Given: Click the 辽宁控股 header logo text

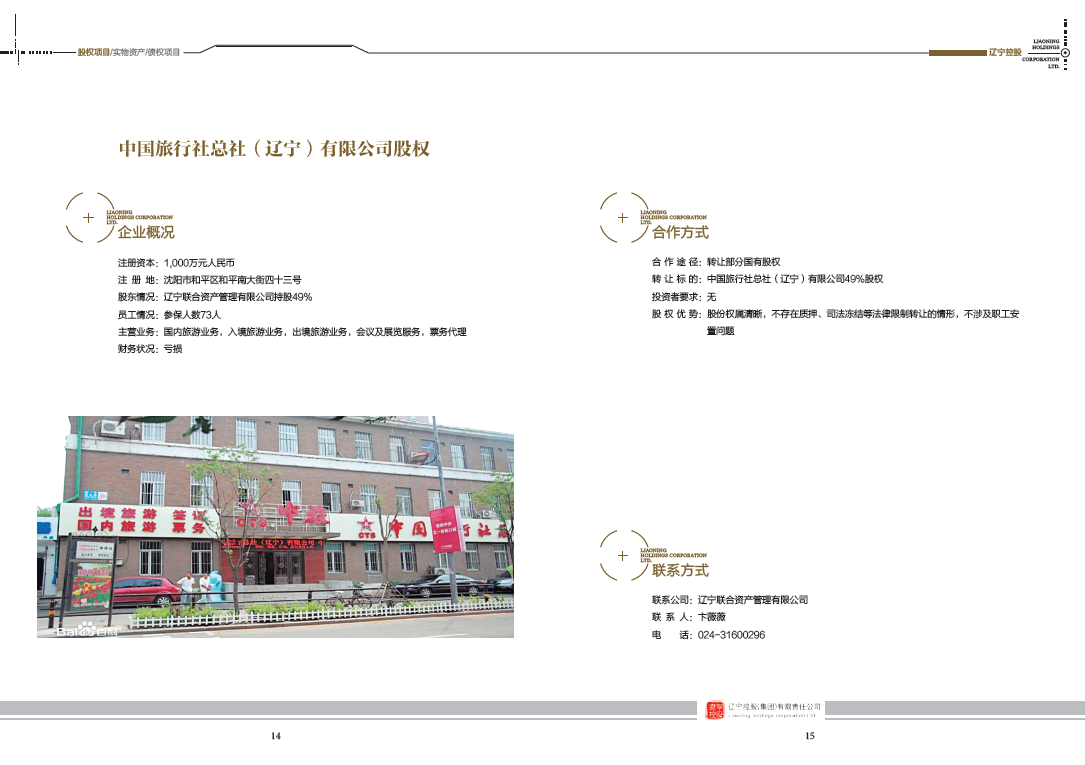Looking at the screenshot, I should click(x=1005, y=53).
